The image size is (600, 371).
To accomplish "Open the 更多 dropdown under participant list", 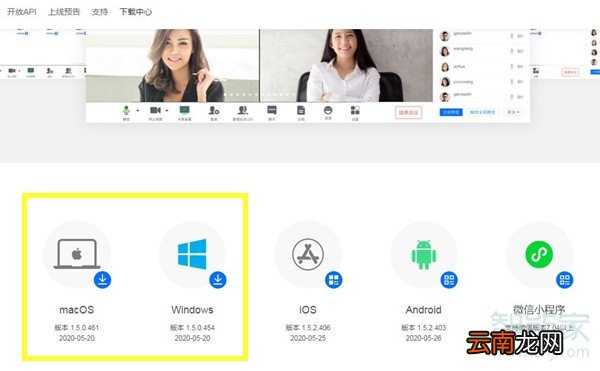I will coord(514,112).
